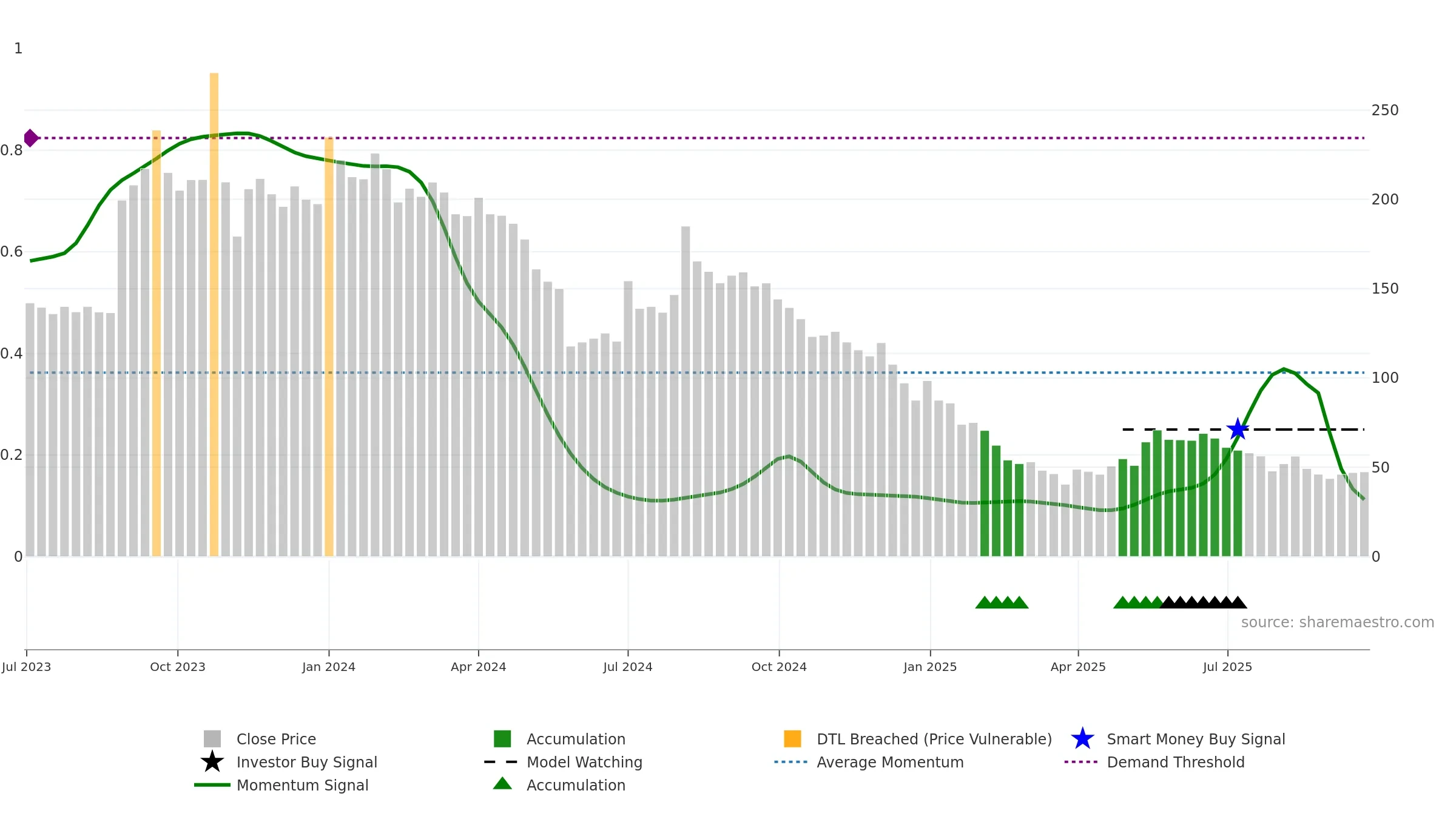Click the source: sharemaestro.com text
This screenshot has height=819, width=1456.
[1338, 622]
